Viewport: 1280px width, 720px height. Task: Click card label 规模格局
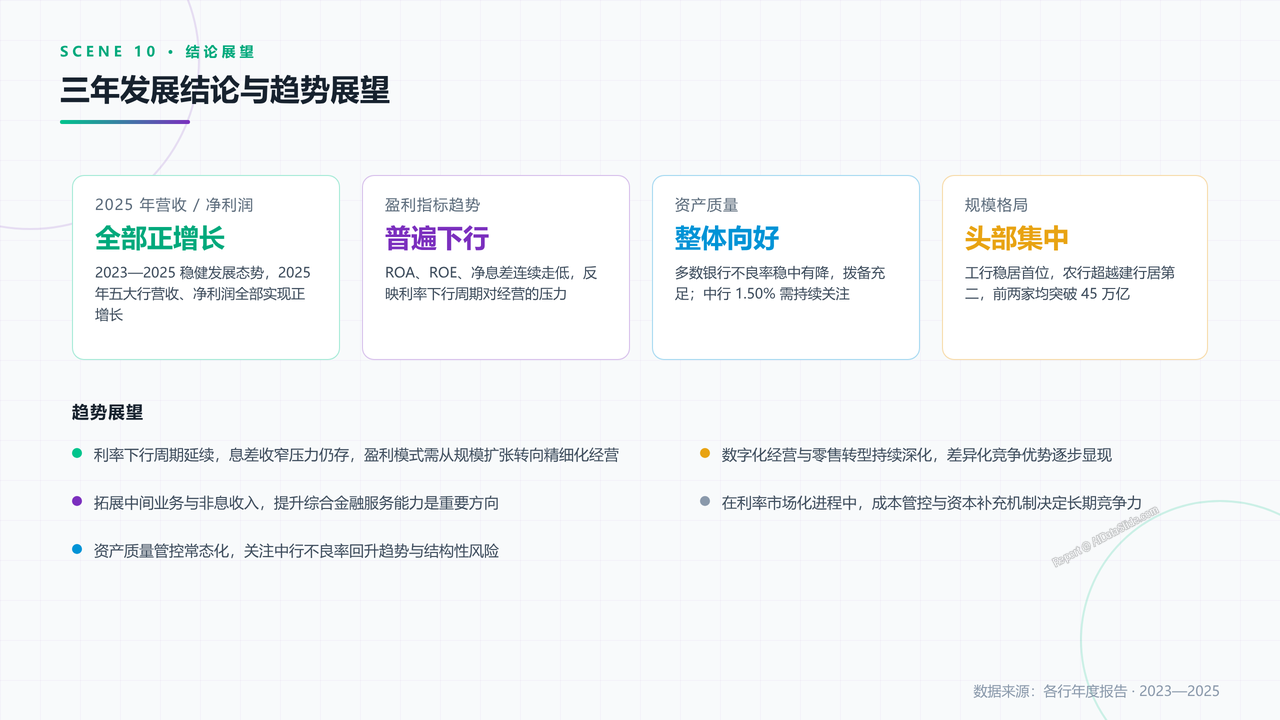pos(996,205)
